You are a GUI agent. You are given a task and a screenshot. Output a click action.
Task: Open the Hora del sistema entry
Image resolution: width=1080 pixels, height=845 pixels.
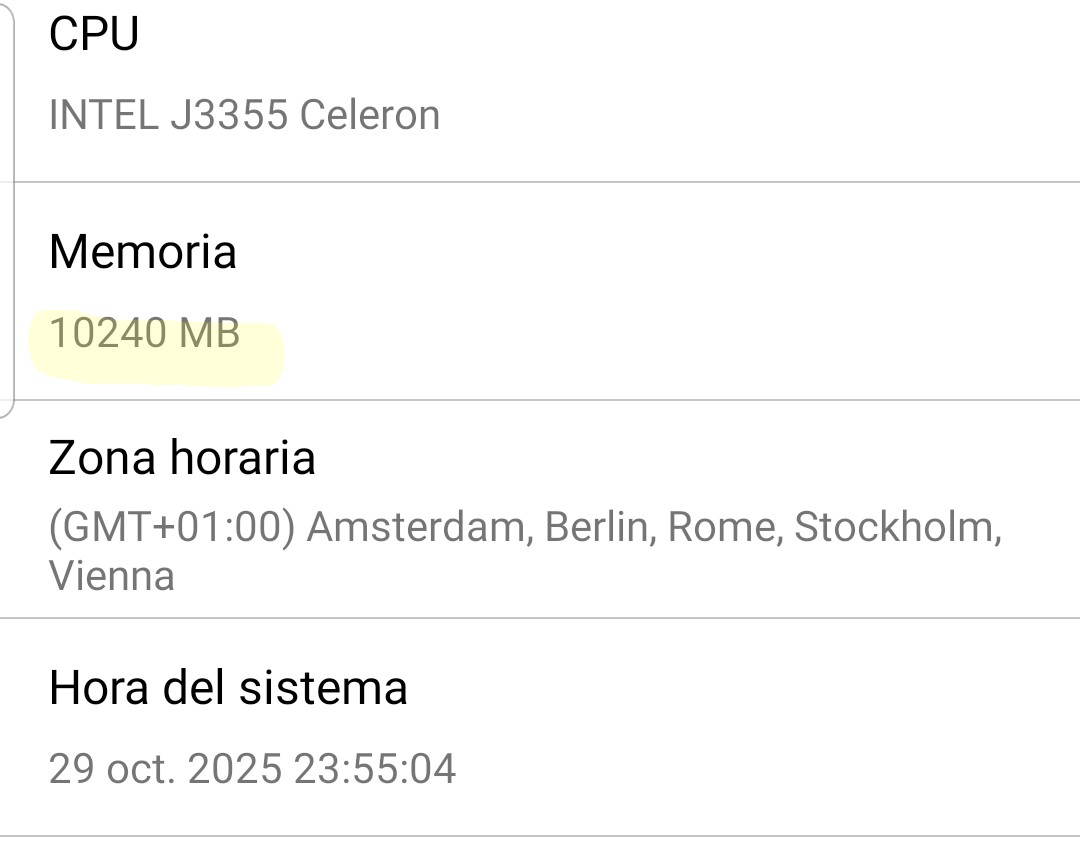click(x=228, y=688)
